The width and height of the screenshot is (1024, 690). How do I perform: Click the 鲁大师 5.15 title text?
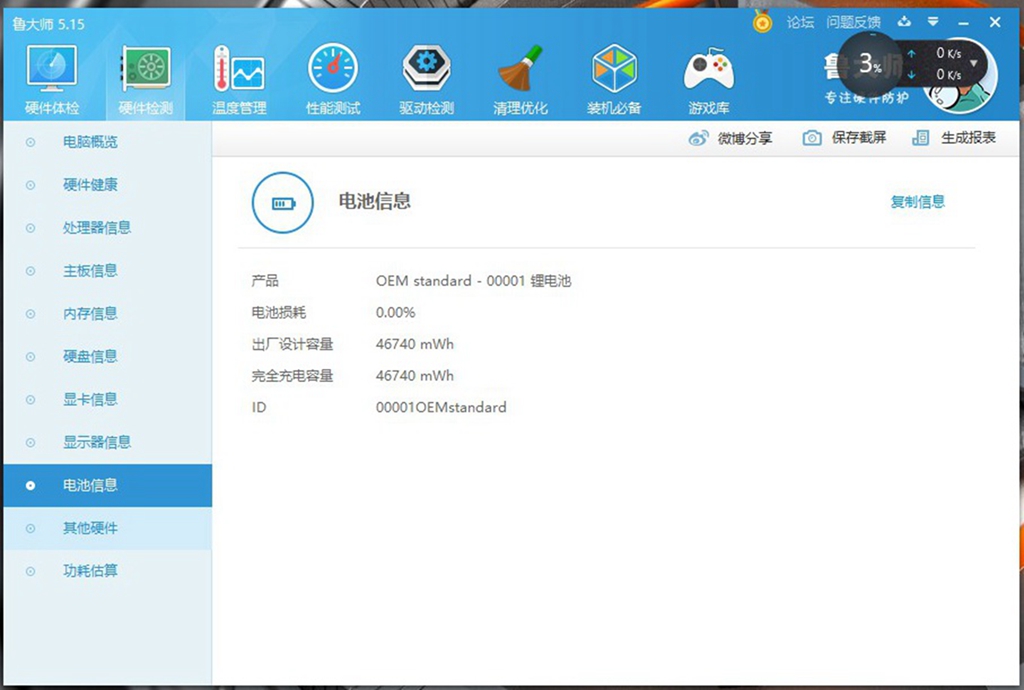pyautogui.click(x=48, y=25)
